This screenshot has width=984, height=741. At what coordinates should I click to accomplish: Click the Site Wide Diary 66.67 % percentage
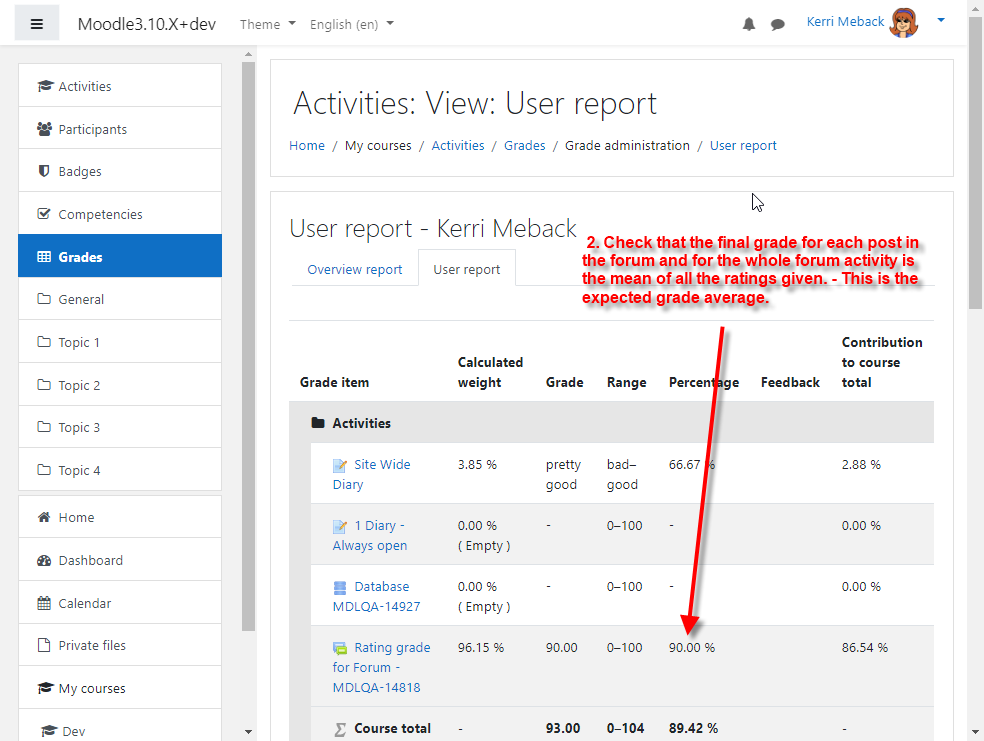tap(692, 465)
